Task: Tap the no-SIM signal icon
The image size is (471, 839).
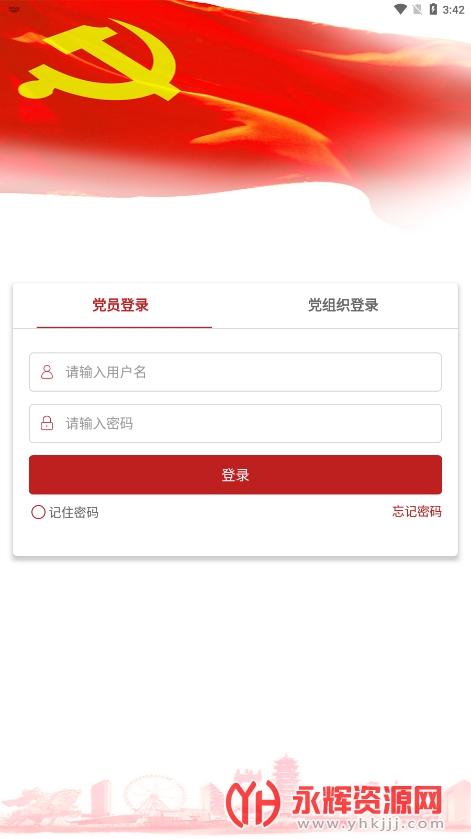Action: tap(417, 10)
